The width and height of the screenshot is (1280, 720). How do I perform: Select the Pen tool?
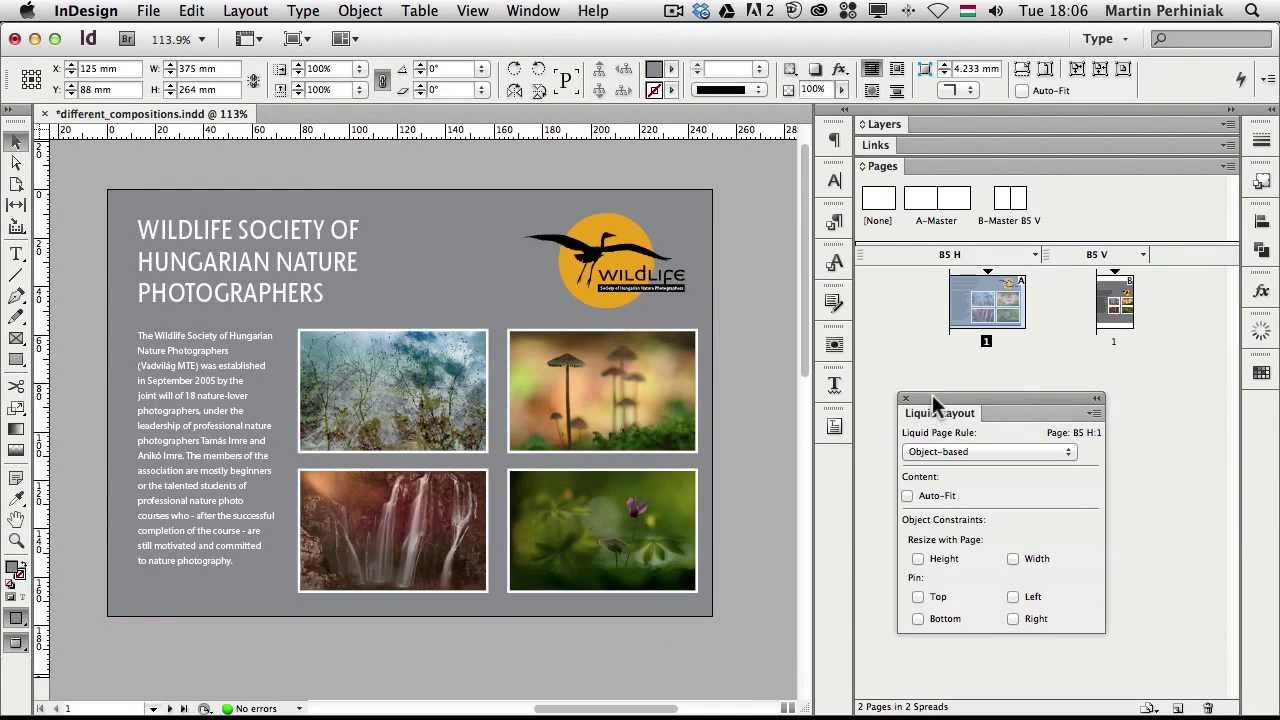[x=16, y=296]
